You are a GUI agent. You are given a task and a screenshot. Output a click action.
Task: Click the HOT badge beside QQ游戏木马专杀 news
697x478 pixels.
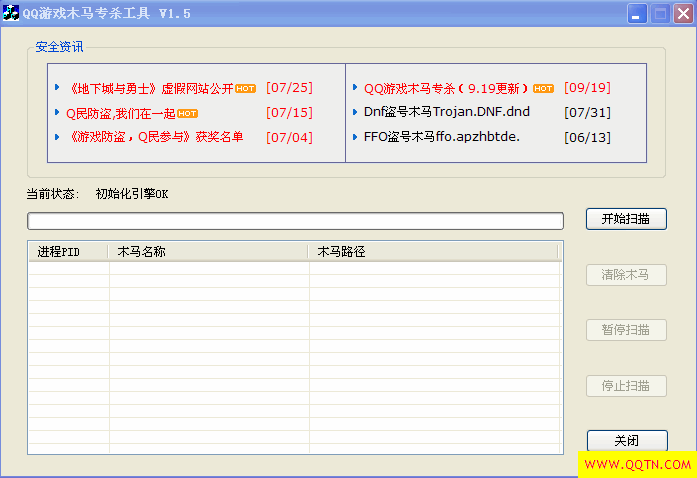543,88
